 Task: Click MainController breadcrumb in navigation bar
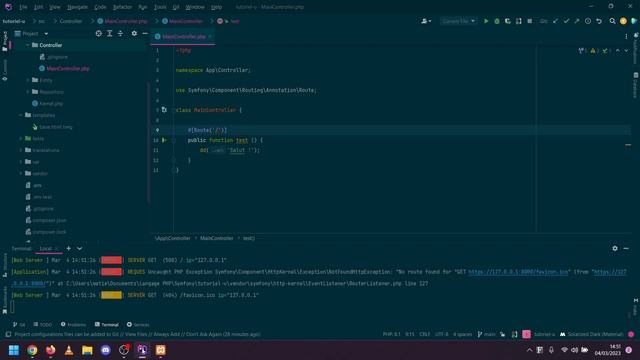click(x=182, y=21)
